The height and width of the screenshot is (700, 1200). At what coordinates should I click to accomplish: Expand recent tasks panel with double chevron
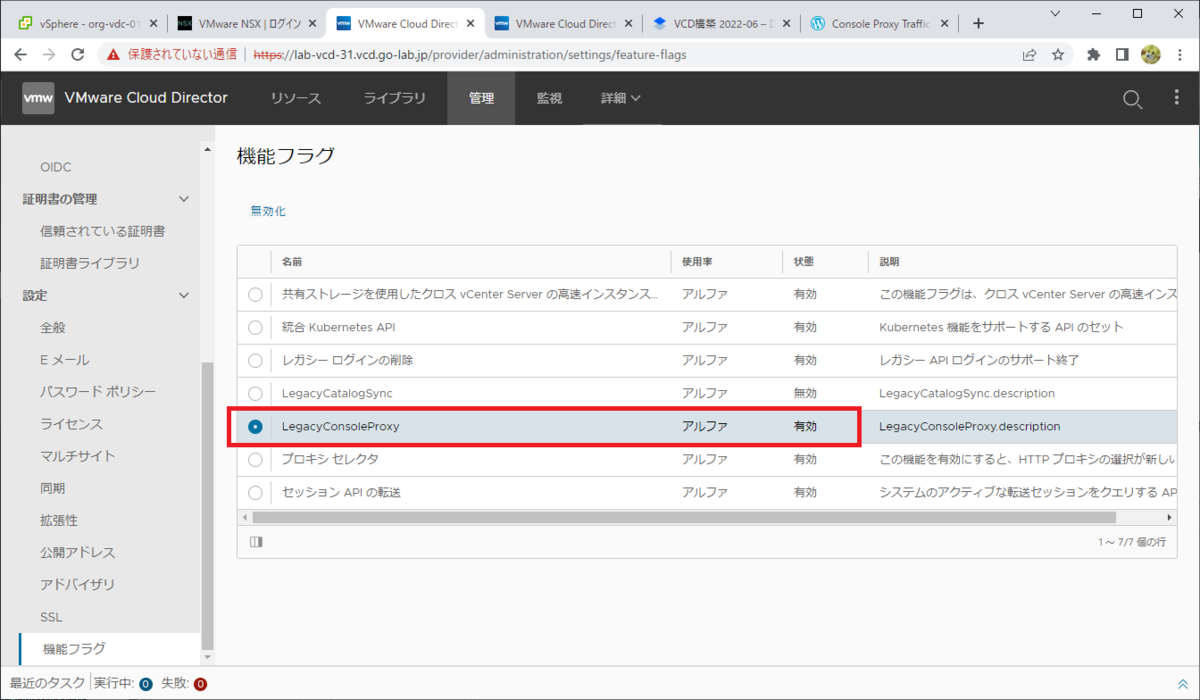point(1183,684)
